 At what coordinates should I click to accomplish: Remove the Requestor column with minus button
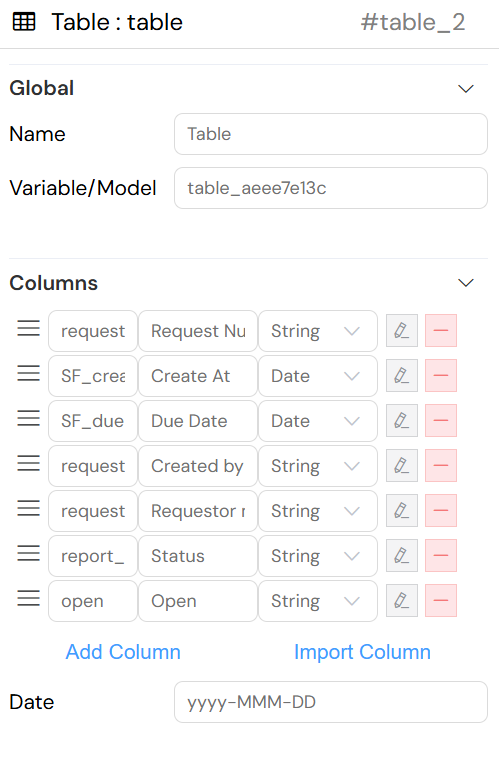[440, 510]
